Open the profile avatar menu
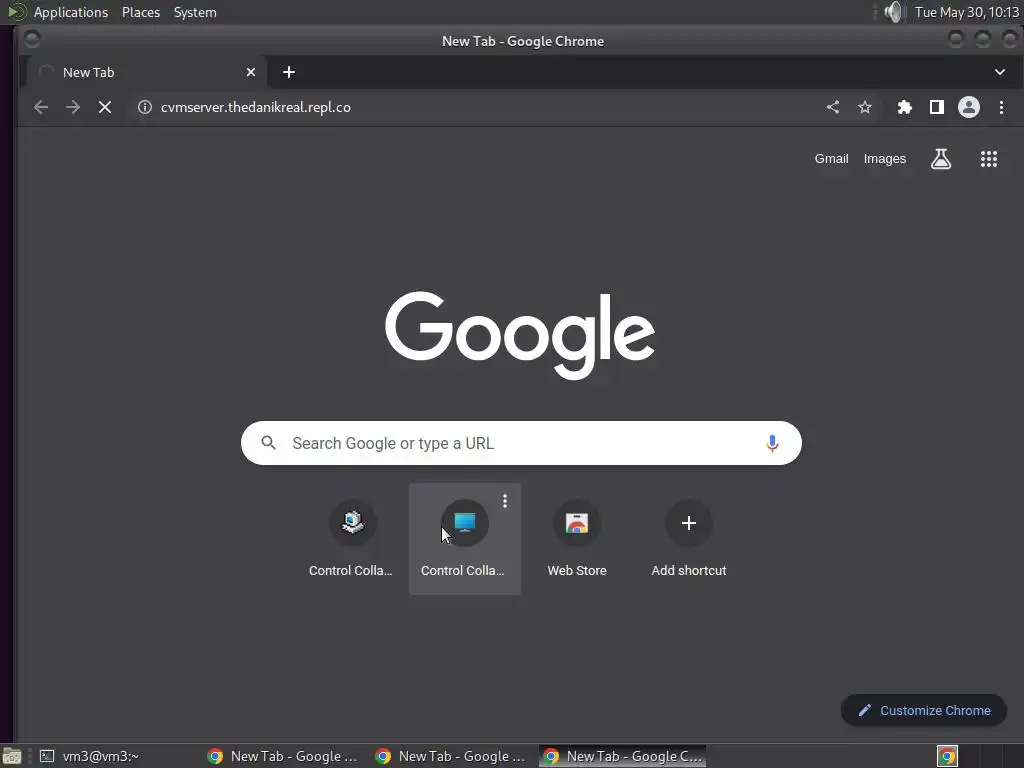The width and height of the screenshot is (1024, 768). pyautogui.click(x=968, y=107)
